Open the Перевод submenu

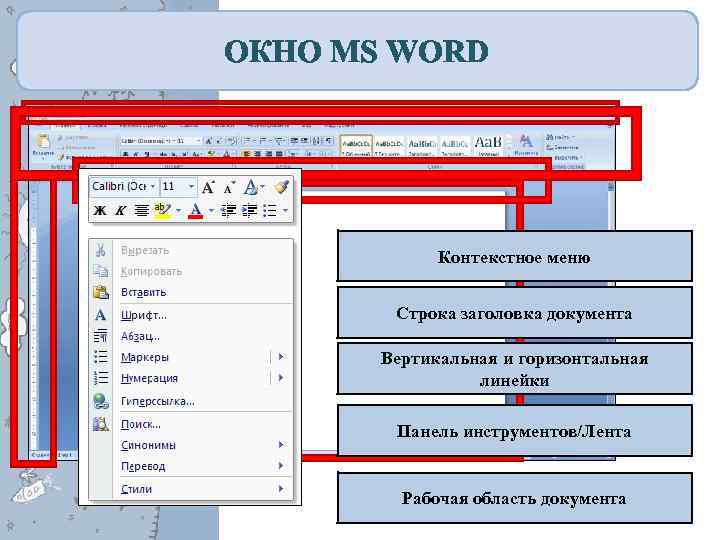pyautogui.click(x=191, y=466)
